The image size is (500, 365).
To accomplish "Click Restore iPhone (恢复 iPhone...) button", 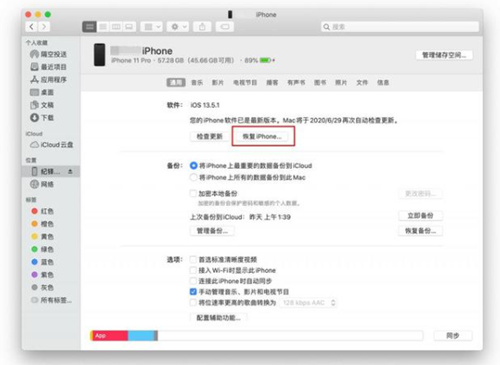I will click(262, 136).
